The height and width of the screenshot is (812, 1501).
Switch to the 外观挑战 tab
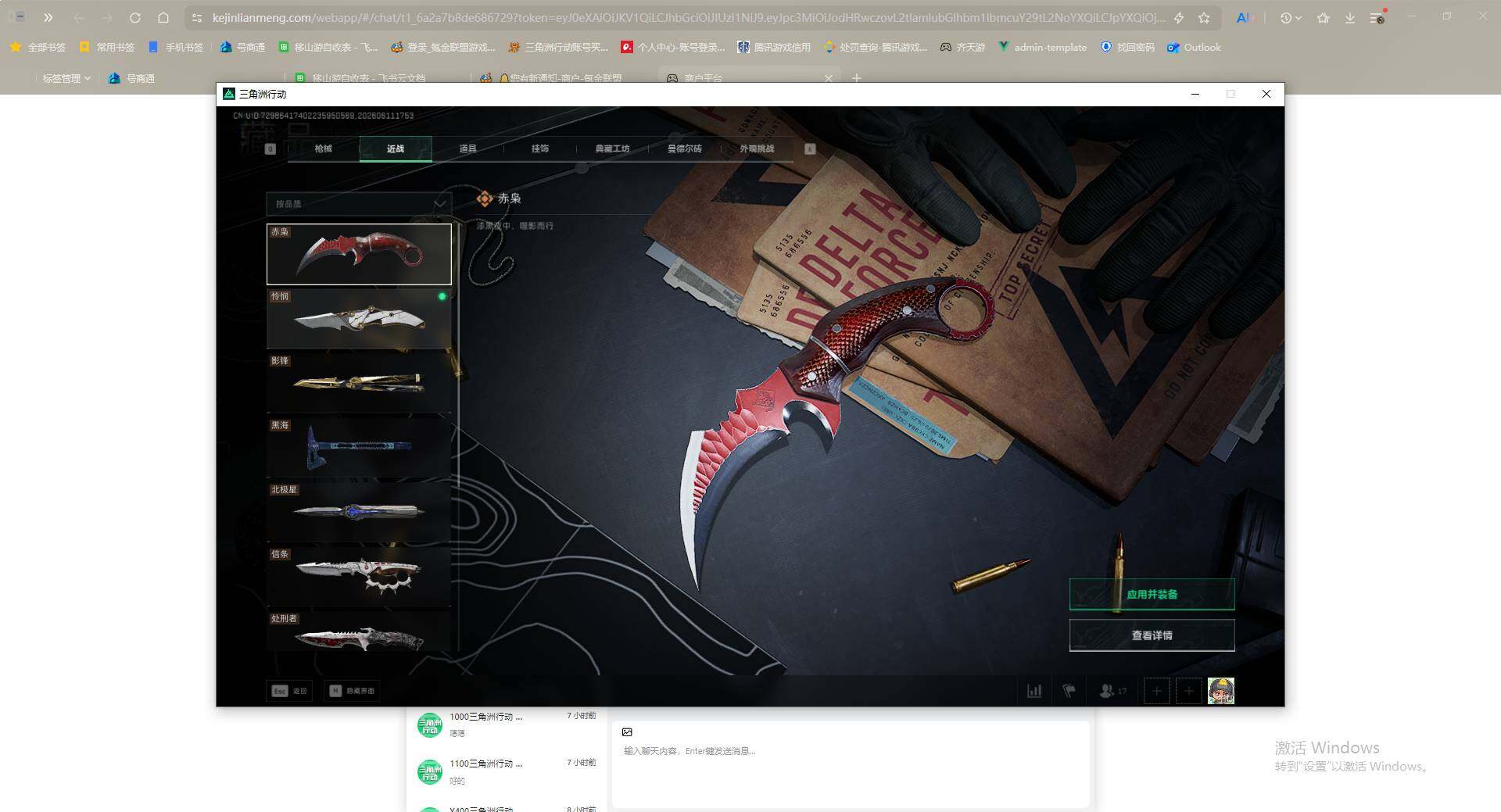tap(757, 148)
